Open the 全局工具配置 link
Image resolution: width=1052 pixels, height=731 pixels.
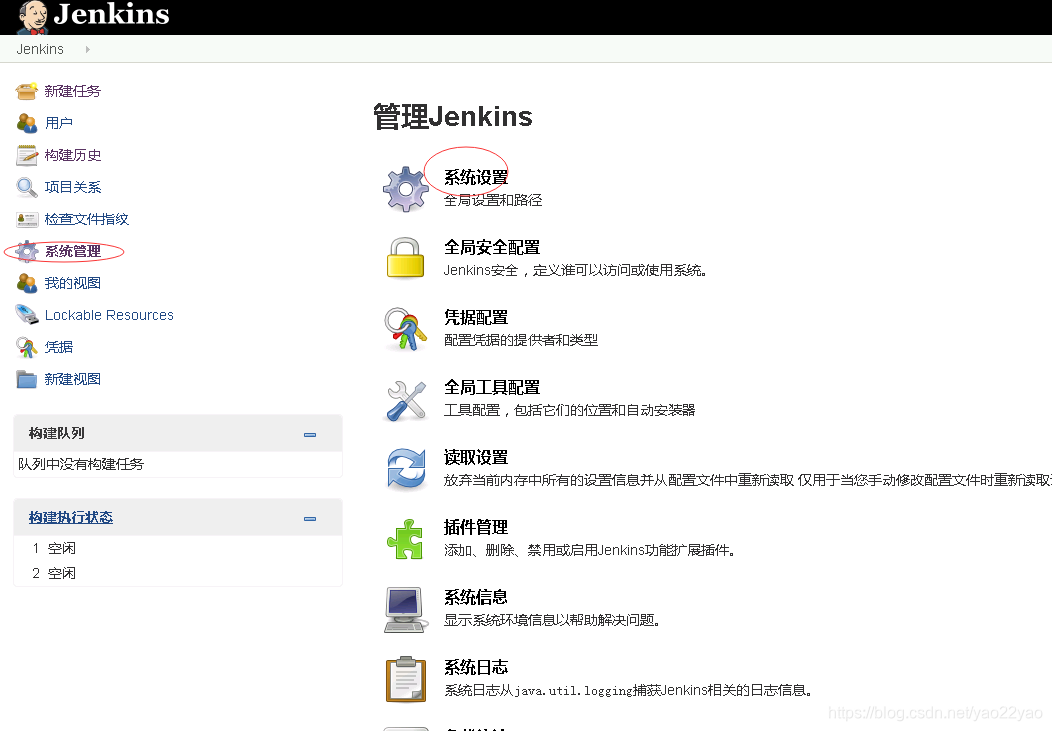pos(492,388)
